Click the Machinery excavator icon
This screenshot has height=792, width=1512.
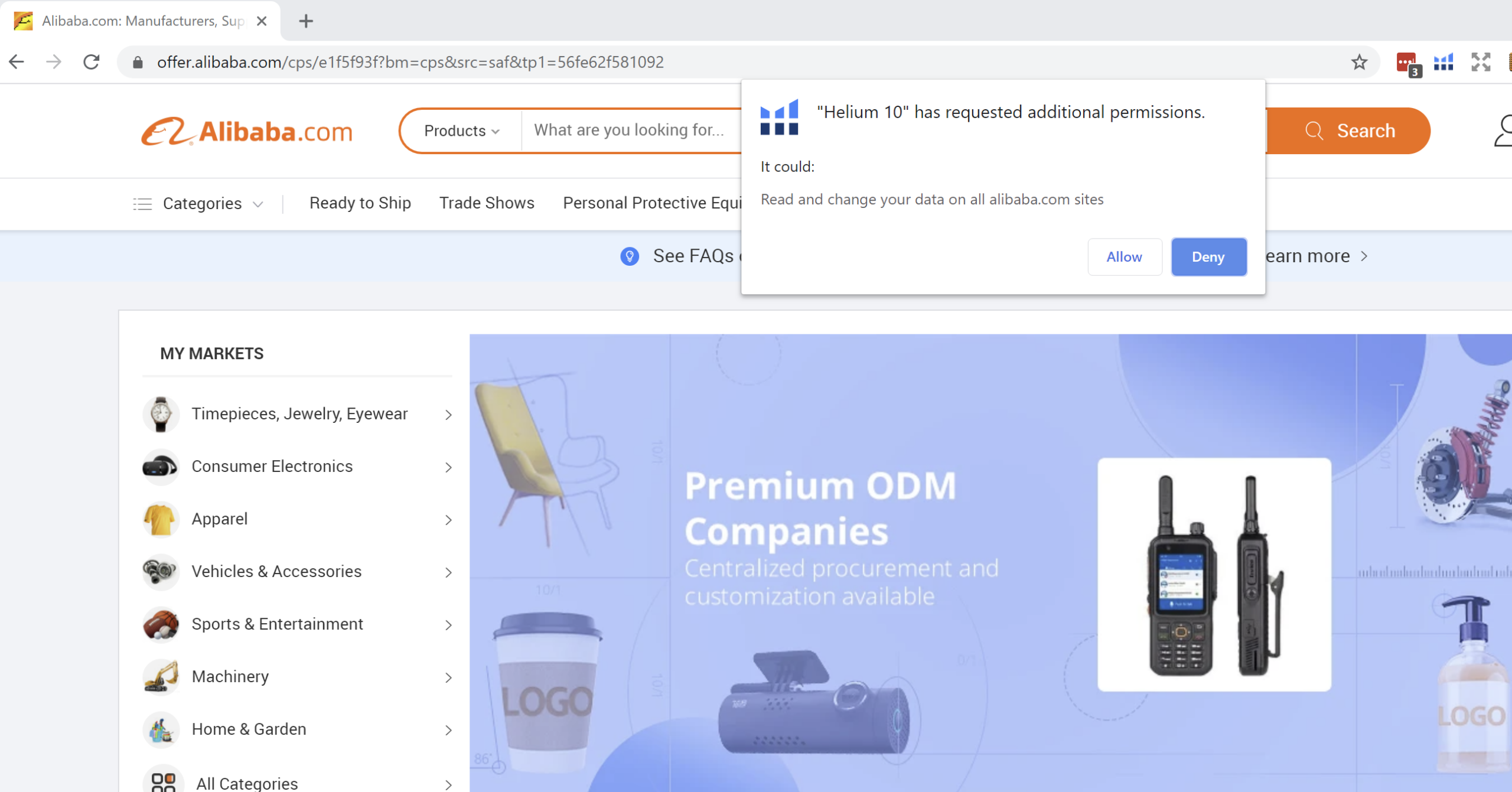click(160, 677)
